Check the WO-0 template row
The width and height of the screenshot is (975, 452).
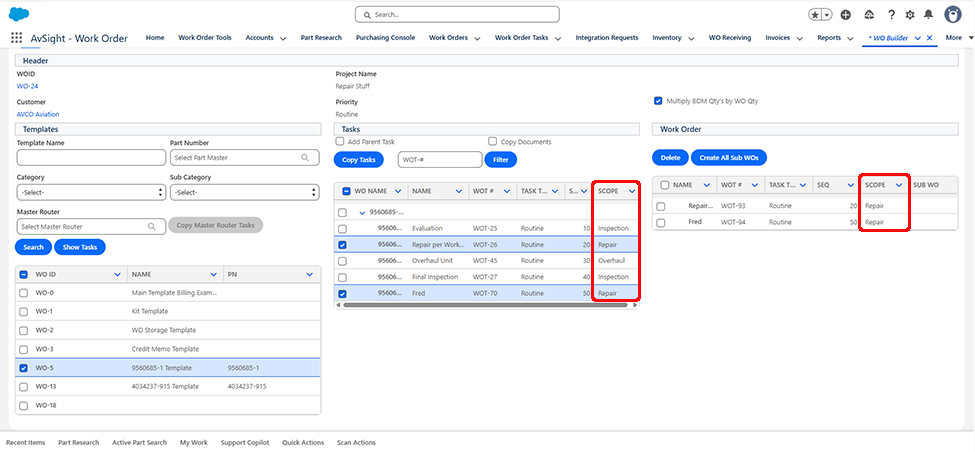24,293
